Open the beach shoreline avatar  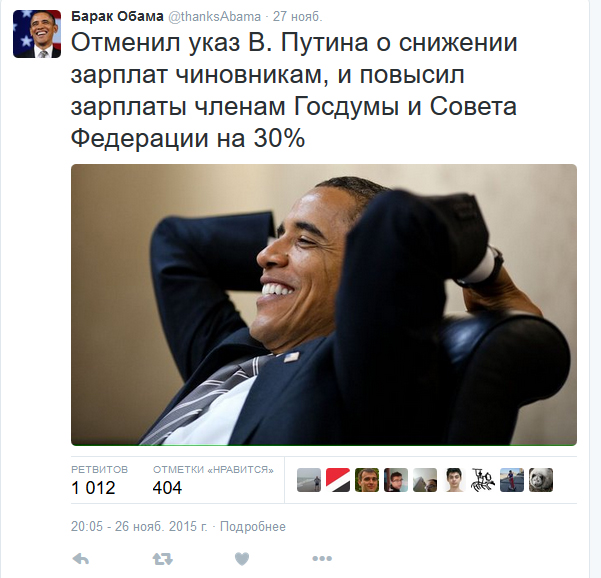coord(309,480)
